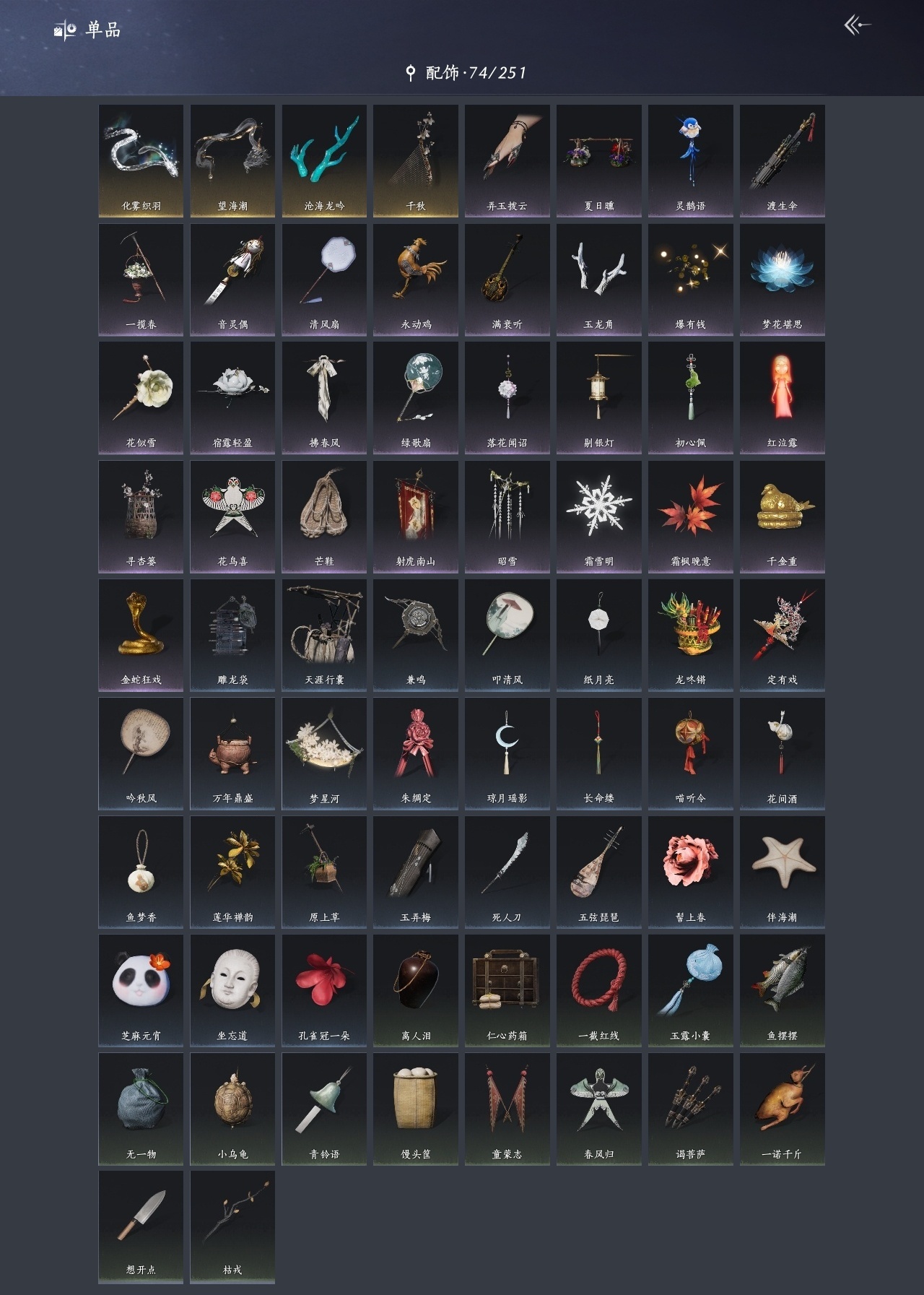
Task: Select the 坐忘道 white mask
Action: tap(232, 991)
